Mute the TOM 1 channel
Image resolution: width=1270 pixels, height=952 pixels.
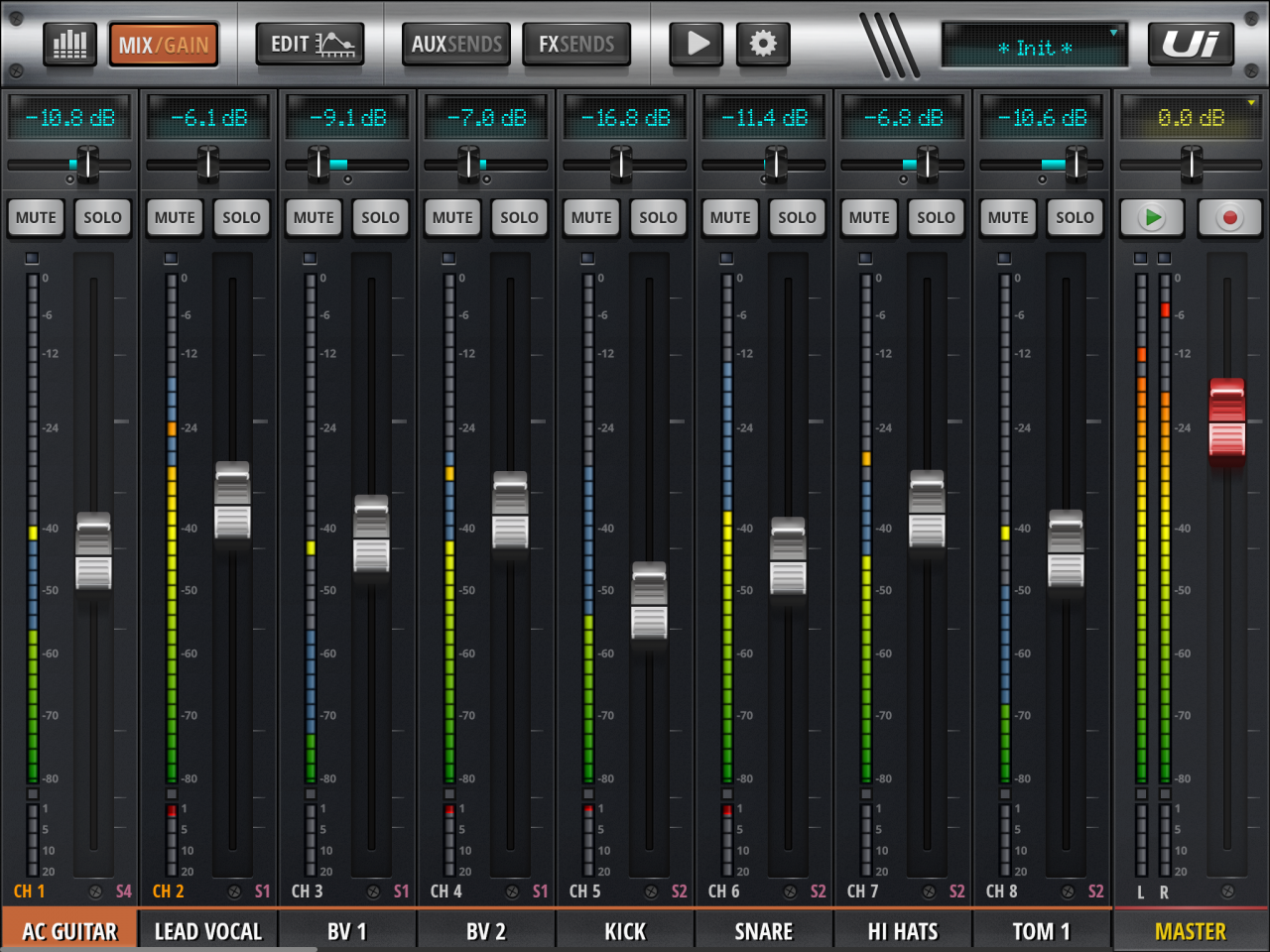(1008, 217)
